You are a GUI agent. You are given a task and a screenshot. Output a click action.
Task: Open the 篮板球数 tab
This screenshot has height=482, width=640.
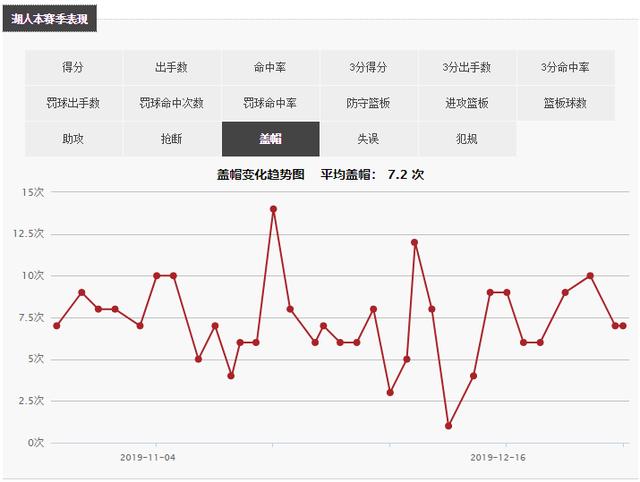point(566,103)
